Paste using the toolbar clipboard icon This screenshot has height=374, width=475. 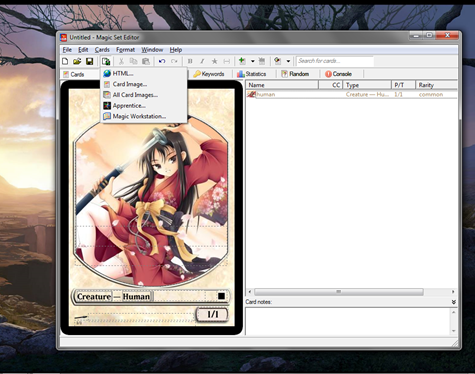(146, 61)
